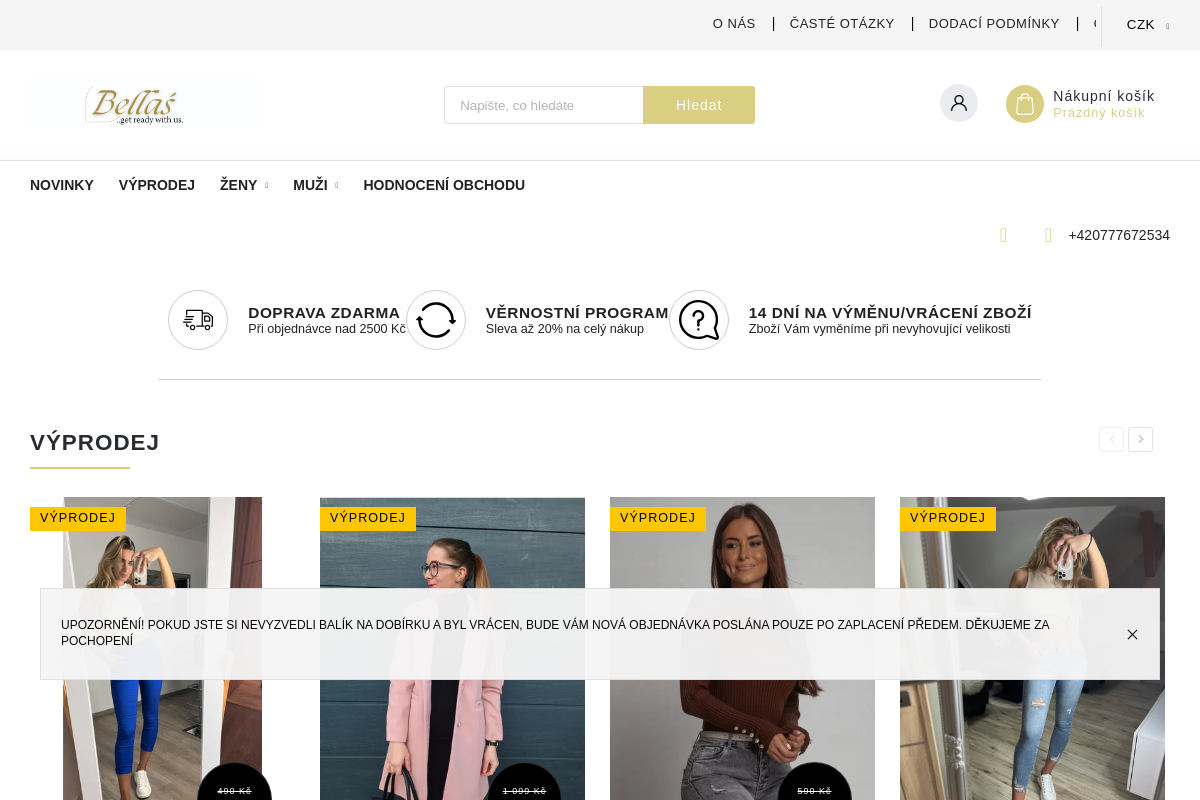The image size is (1200, 800).
Task: Open the Dodací podmínky link
Action: 994,24
